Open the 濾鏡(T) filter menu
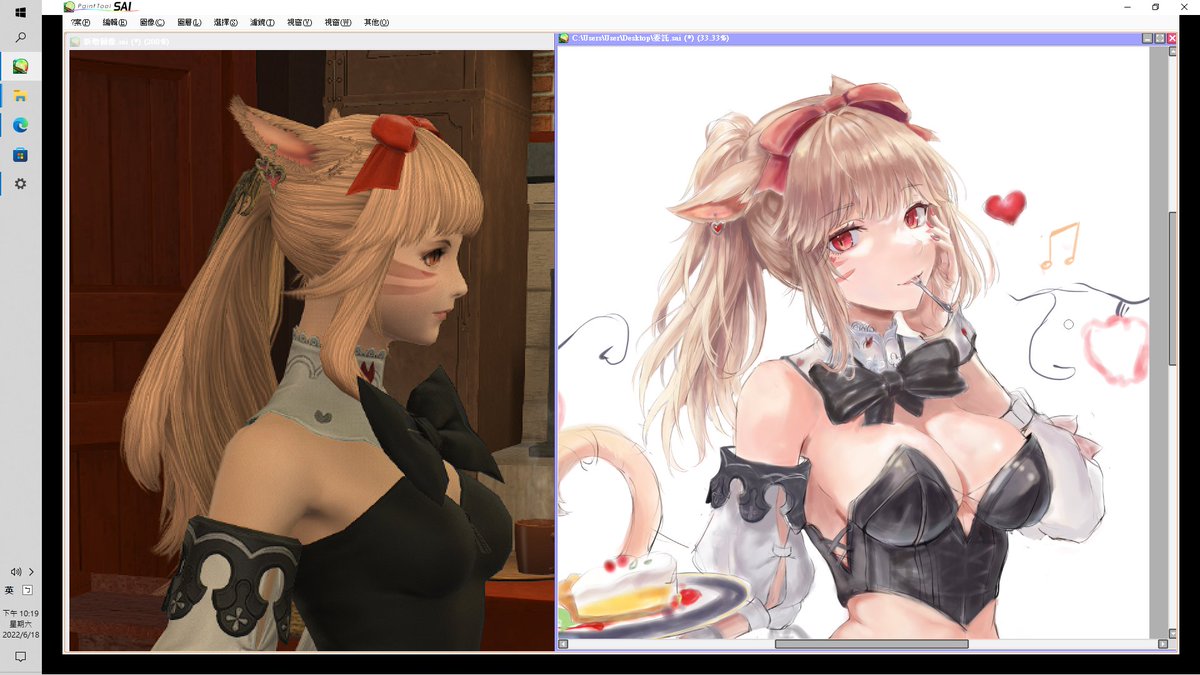 (x=263, y=22)
